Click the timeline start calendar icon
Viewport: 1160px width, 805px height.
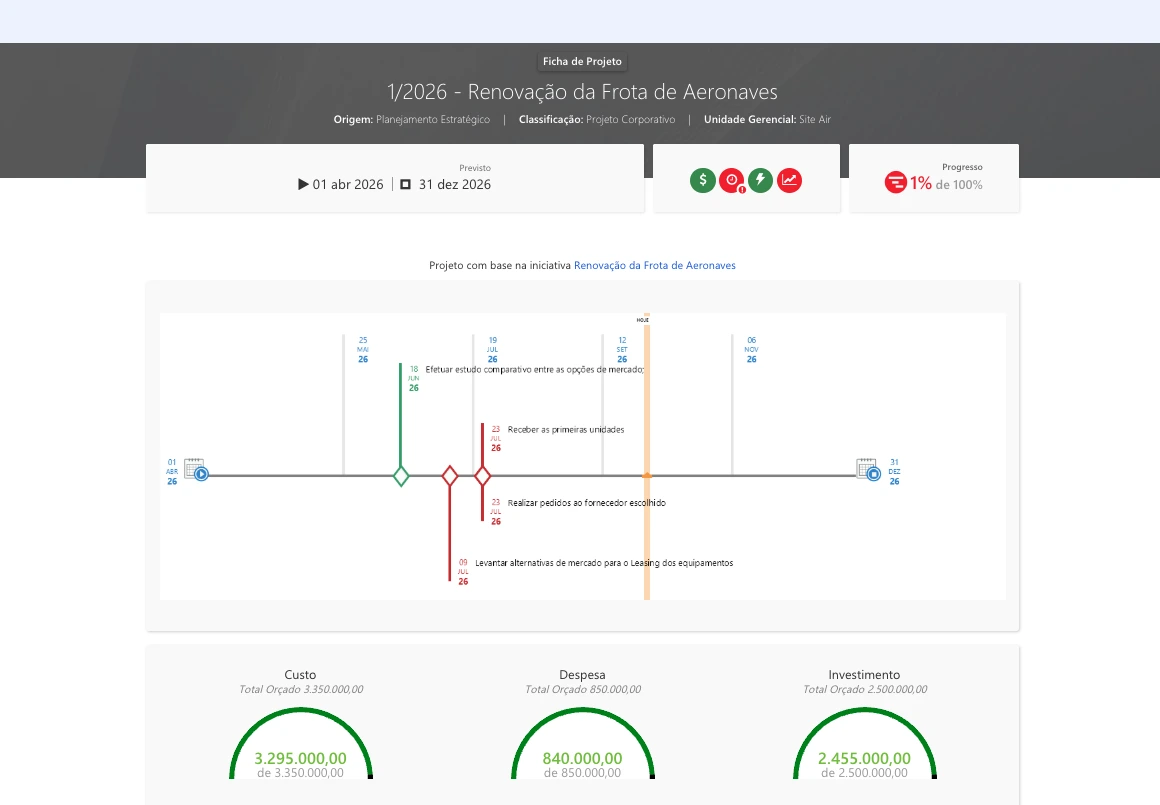point(196,470)
